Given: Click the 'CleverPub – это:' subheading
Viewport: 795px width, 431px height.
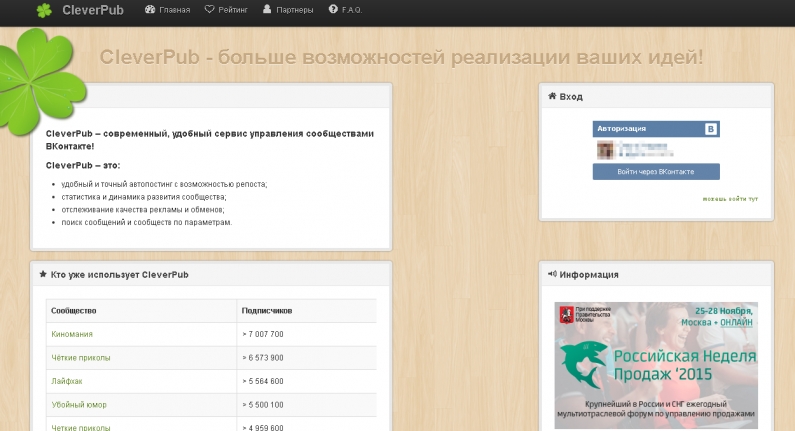Looking at the screenshot, I should [x=83, y=165].
